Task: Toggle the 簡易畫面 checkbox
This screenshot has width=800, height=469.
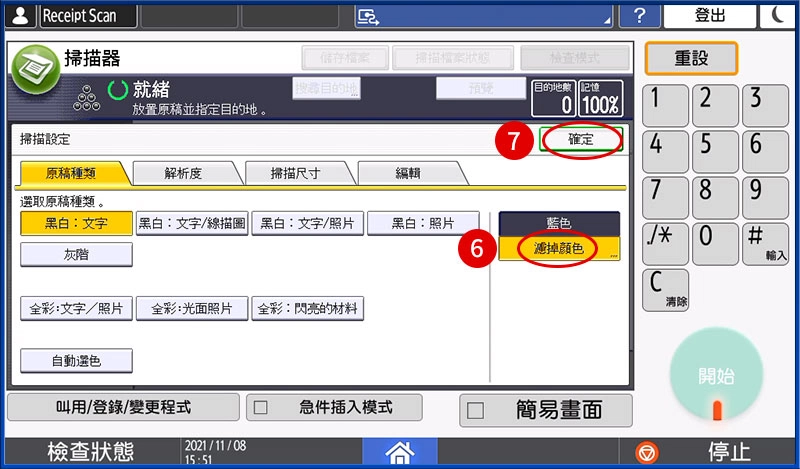Action: [x=476, y=410]
